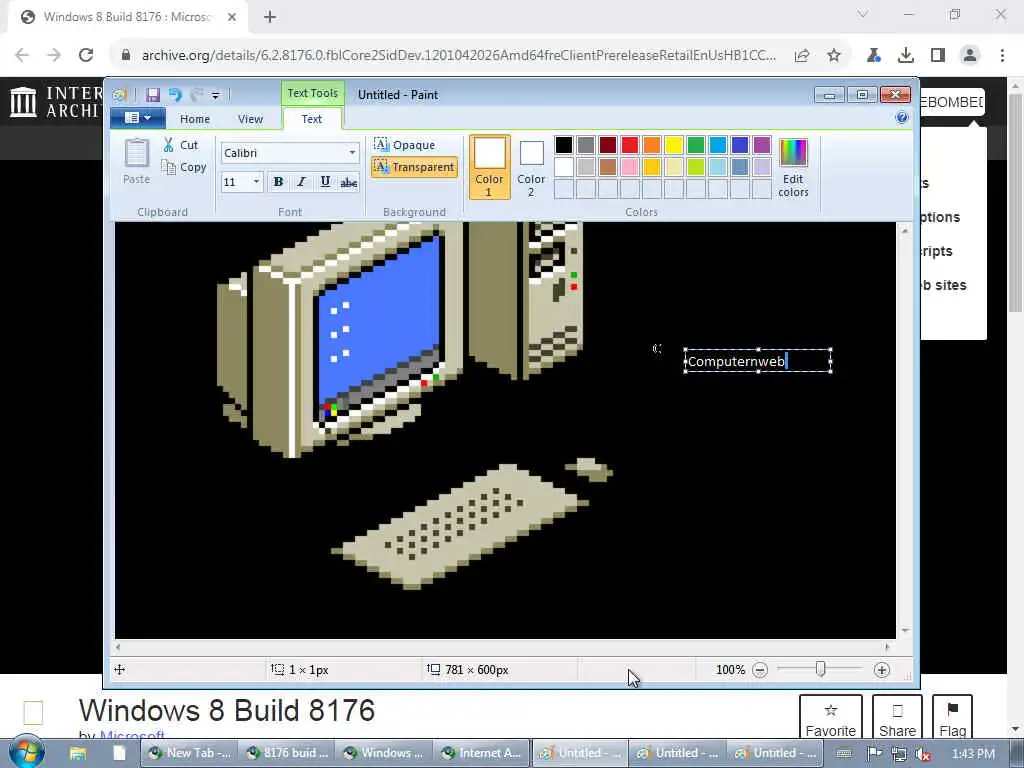The height and width of the screenshot is (768, 1024).
Task: Pick the yellow color swatch
Action: [673, 144]
